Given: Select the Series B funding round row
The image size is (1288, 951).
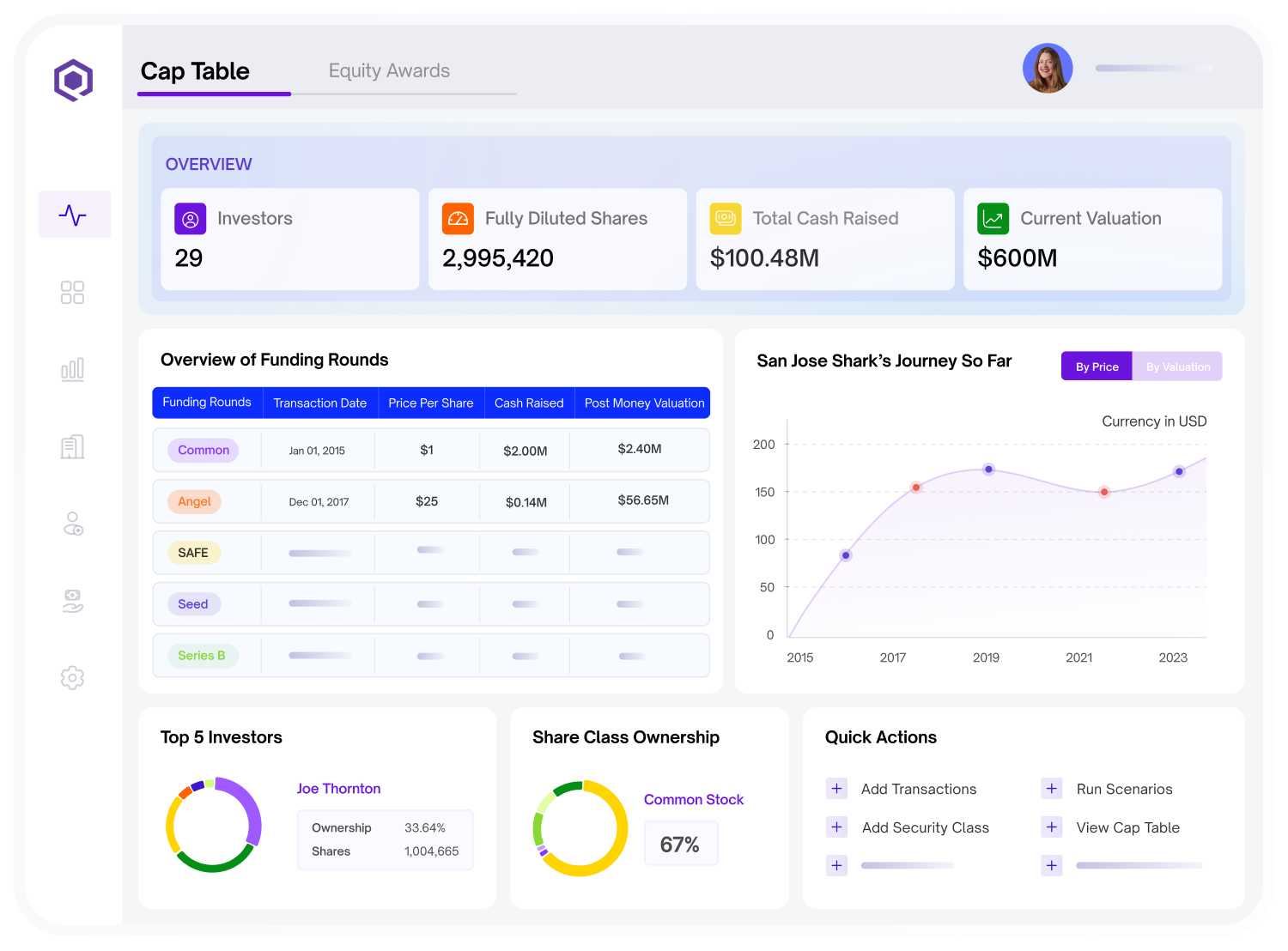Looking at the screenshot, I should (431, 656).
